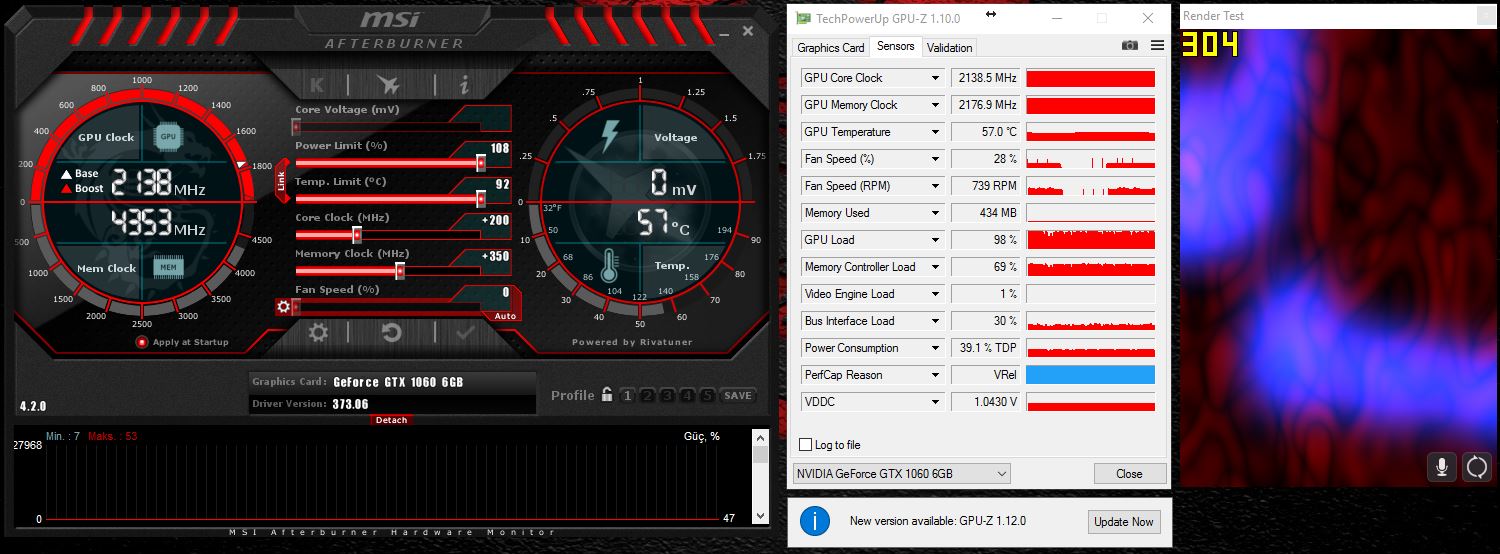The image size is (1500, 554).
Task: Expand the PerfCap Reason sensor dropdown
Action: coord(936,375)
